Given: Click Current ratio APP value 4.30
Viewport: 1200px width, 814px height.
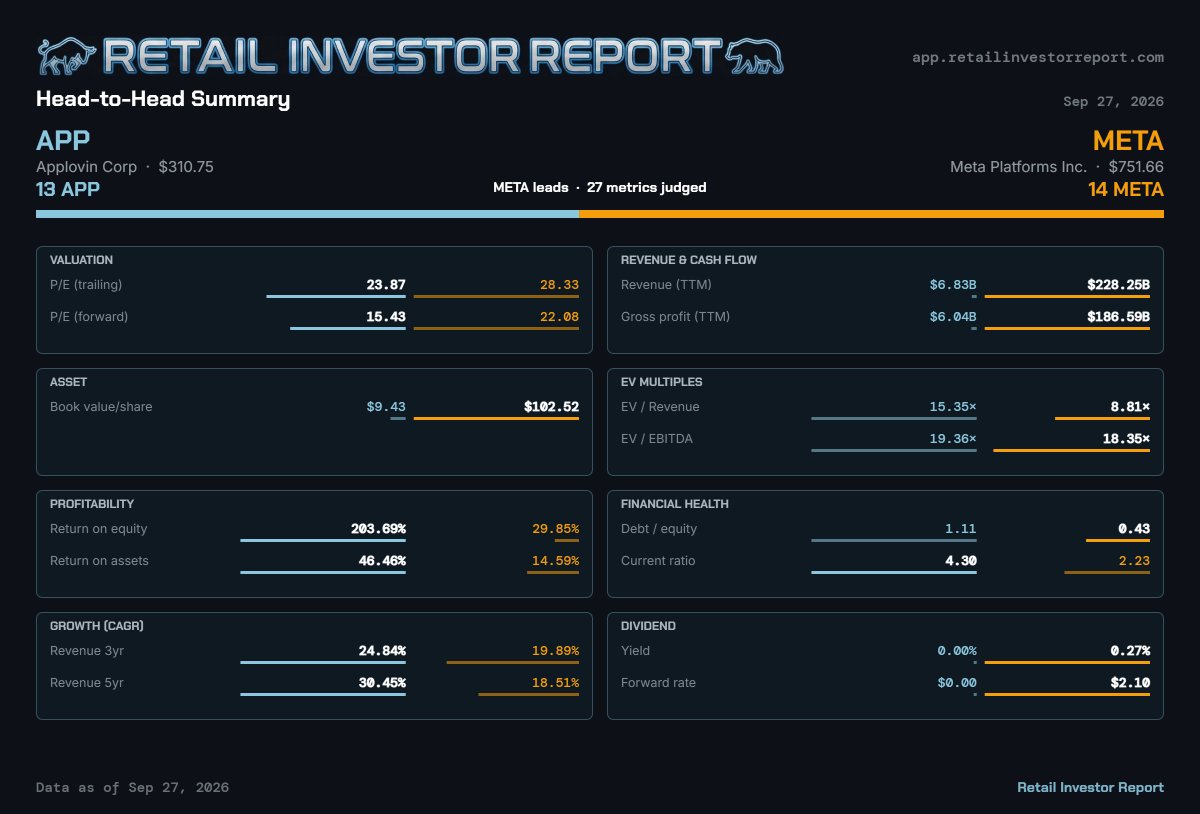Looking at the screenshot, I should (961, 561).
